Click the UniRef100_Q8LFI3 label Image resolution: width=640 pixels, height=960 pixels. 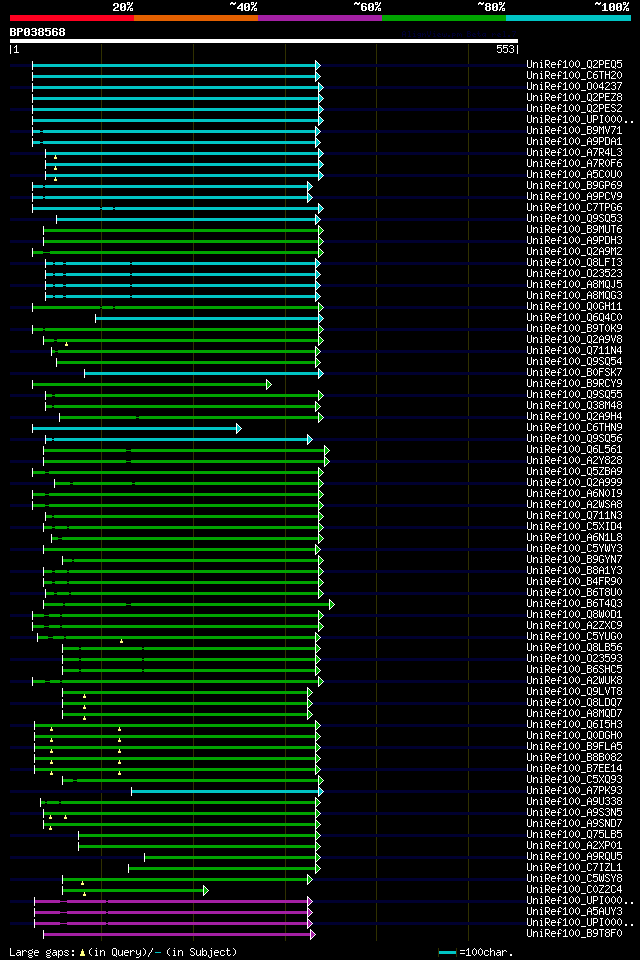[574, 263]
